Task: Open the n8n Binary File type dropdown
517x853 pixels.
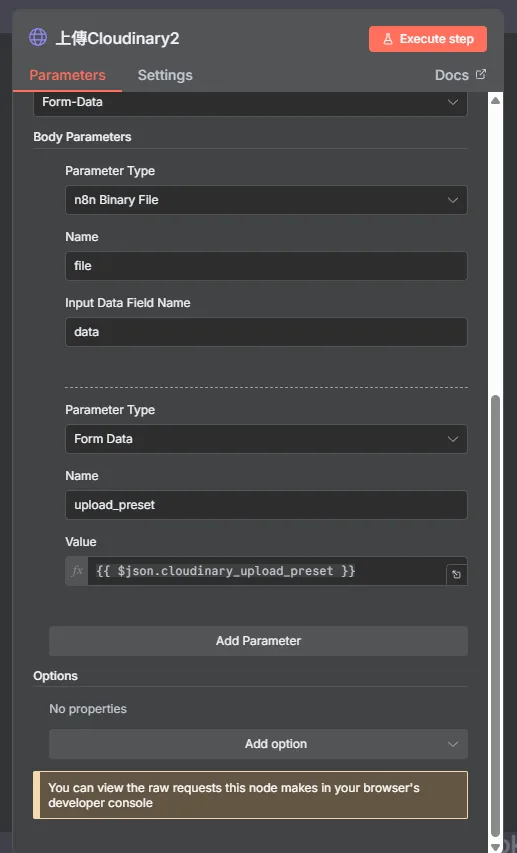Action: pos(266,200)
